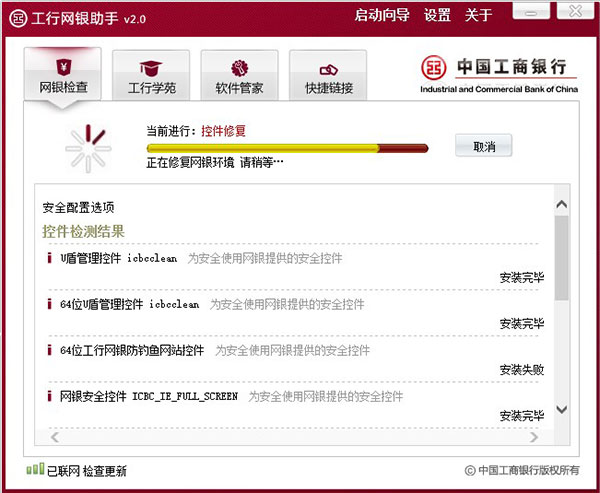The image size is (600, 493).
Task: Click the scroll up arrow of the list
Action: click(x=561, y=204)
